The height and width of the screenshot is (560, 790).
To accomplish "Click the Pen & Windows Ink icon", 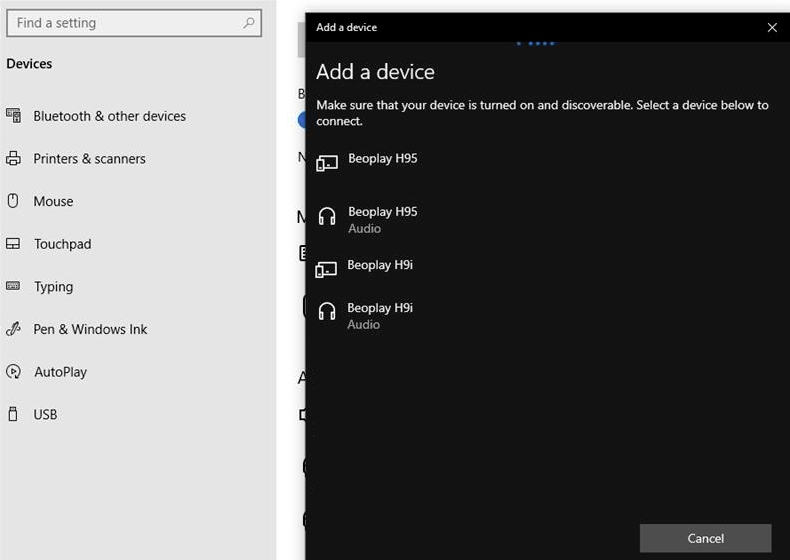I will point(14,329).
